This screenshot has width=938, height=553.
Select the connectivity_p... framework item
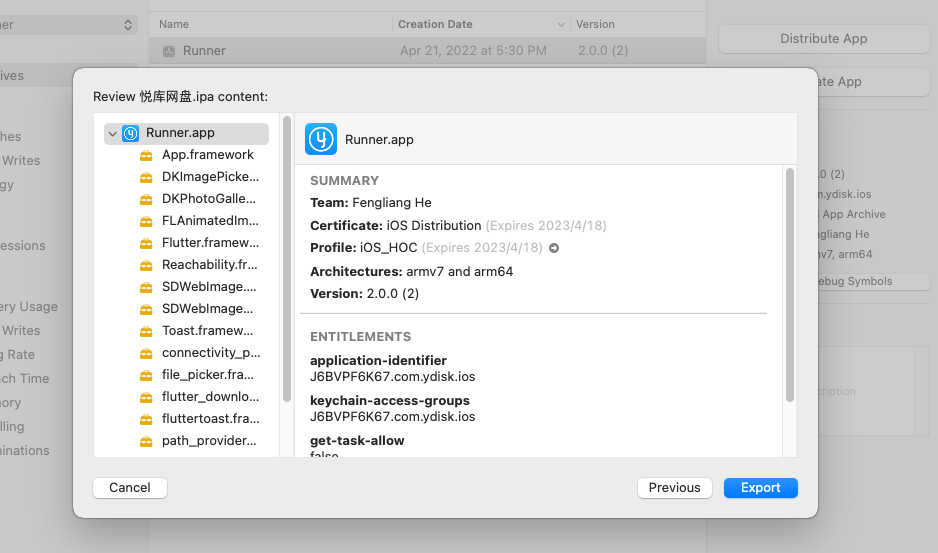pyautogui.click(x=210, y=353)
